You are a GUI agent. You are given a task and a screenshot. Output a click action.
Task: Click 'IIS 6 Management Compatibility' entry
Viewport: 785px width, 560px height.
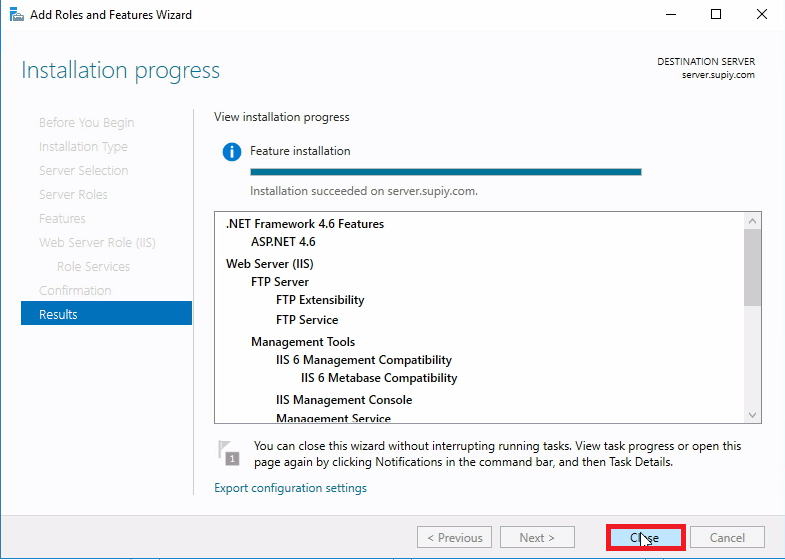(x=364, y=360)
